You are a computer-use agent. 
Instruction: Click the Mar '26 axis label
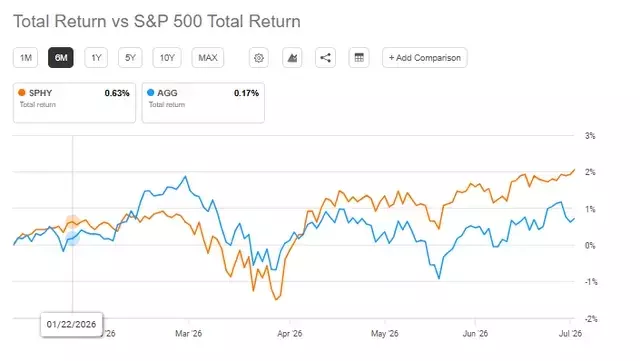point(189,334)
